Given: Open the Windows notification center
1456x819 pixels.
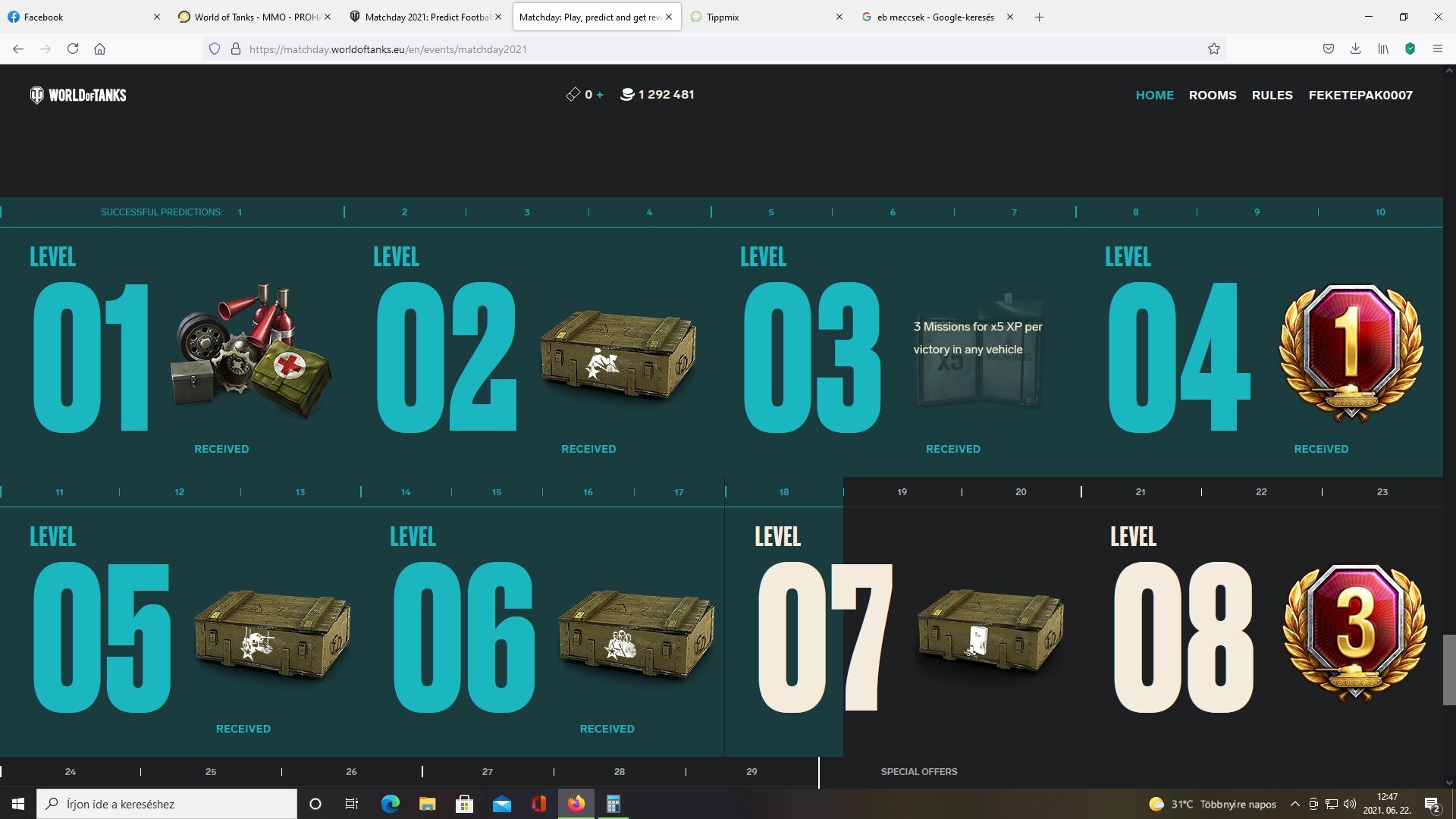Looking at the screenshot, I should coord(1432,804).
